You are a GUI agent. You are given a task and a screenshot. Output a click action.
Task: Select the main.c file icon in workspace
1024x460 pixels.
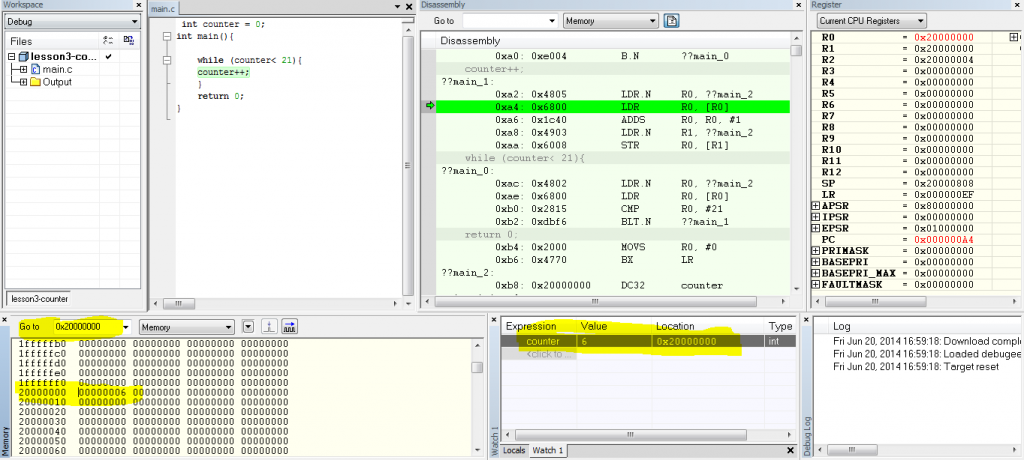[35, 69]
